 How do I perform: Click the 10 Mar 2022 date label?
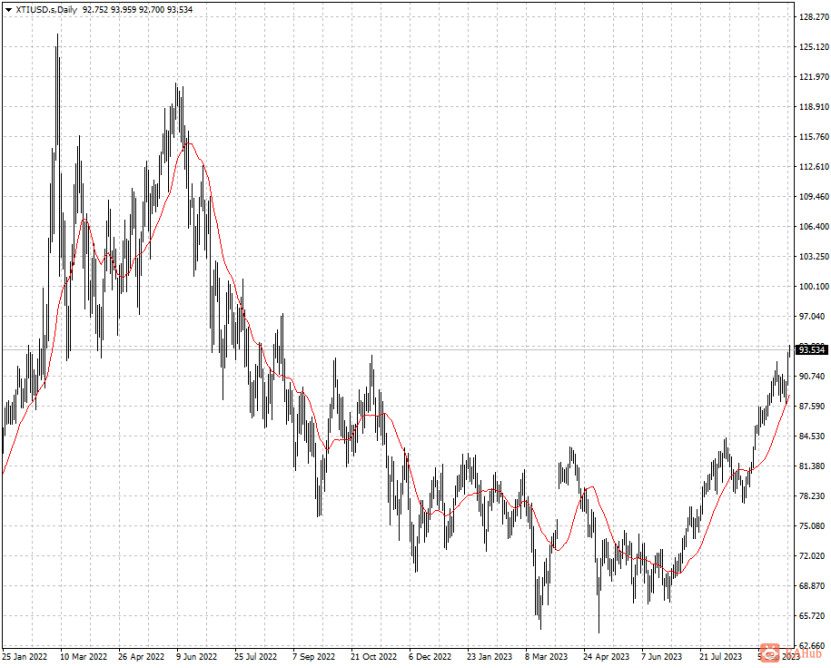(83, 657)
